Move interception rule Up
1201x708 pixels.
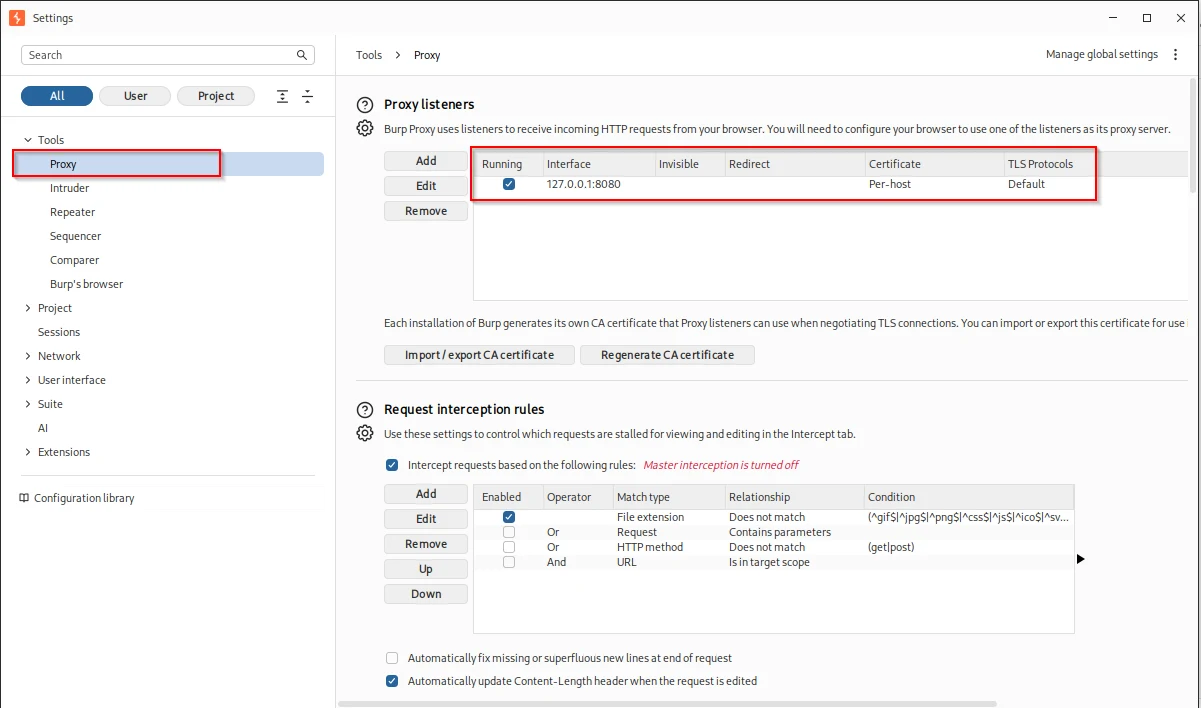[x=426, y=569]
